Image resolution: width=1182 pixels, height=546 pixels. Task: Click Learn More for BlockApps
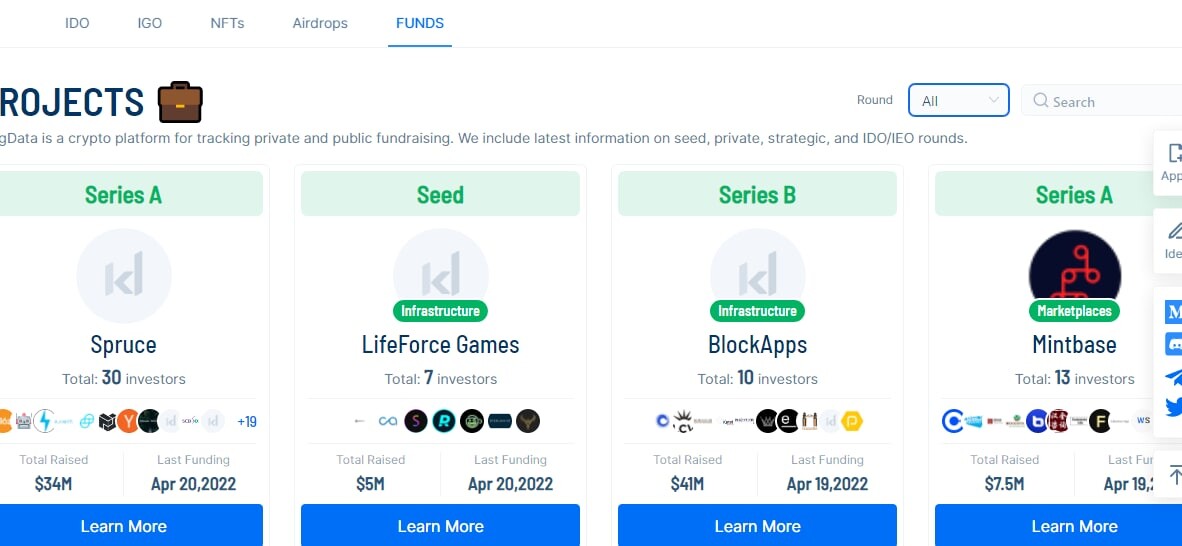tap(758, 526)
